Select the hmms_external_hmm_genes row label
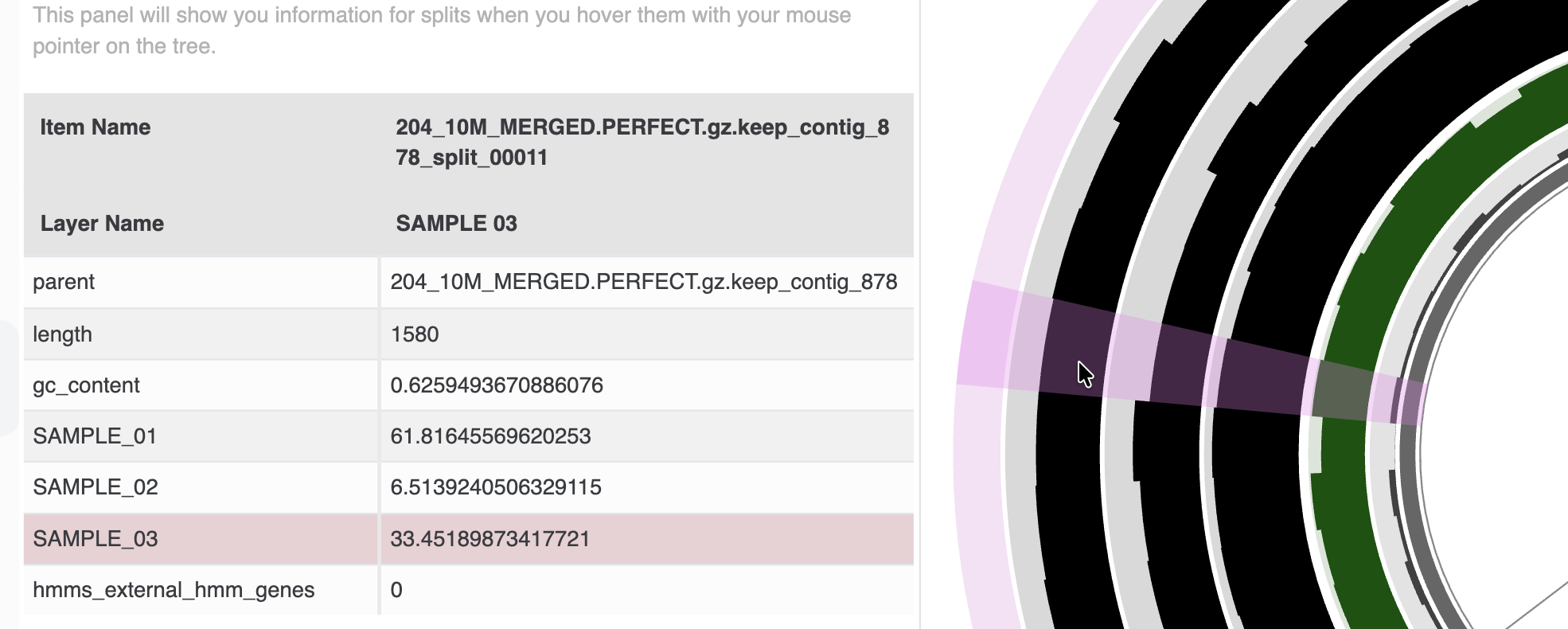Viewport: 1568px width, 629px height. [x=174, y=590]
